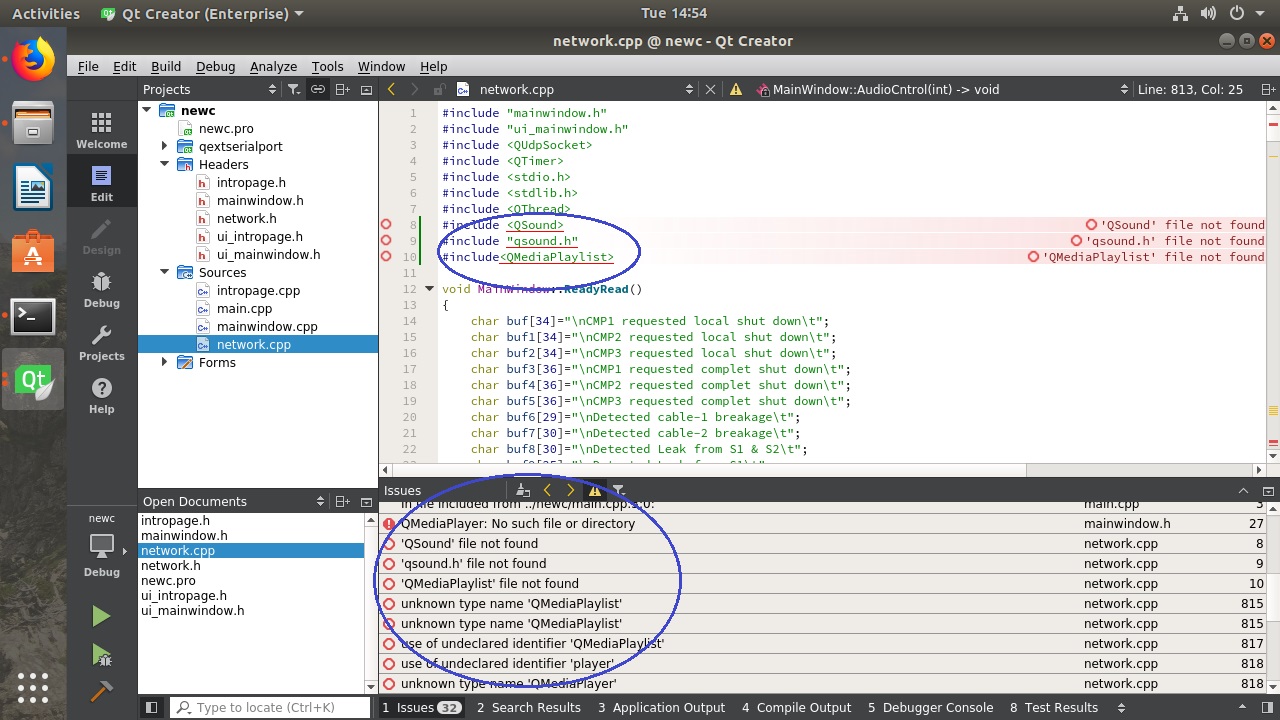This screenshot has height=720, width=1280.
Task: Go back in editor navigation history
Action: [392, 89]
